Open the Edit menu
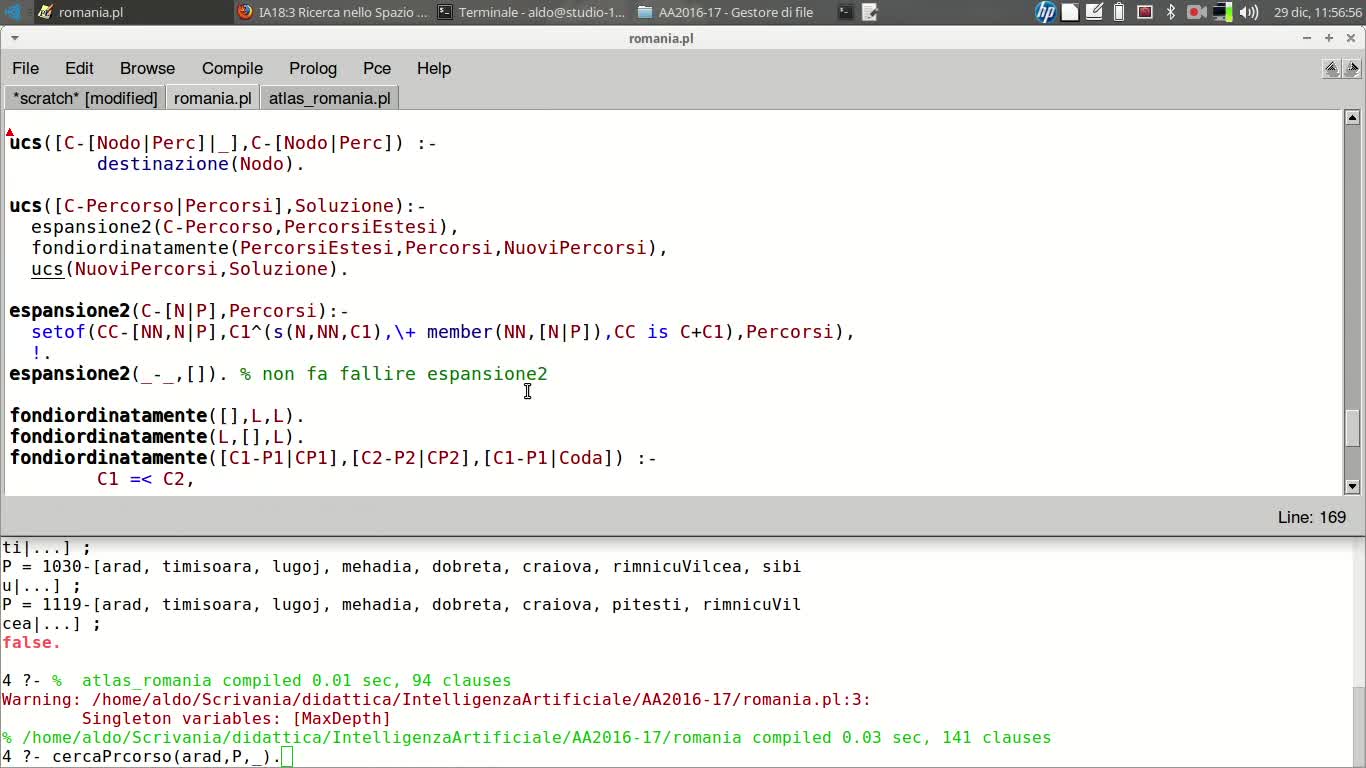This screenshot has width=1366, height=768. point(79,68)
